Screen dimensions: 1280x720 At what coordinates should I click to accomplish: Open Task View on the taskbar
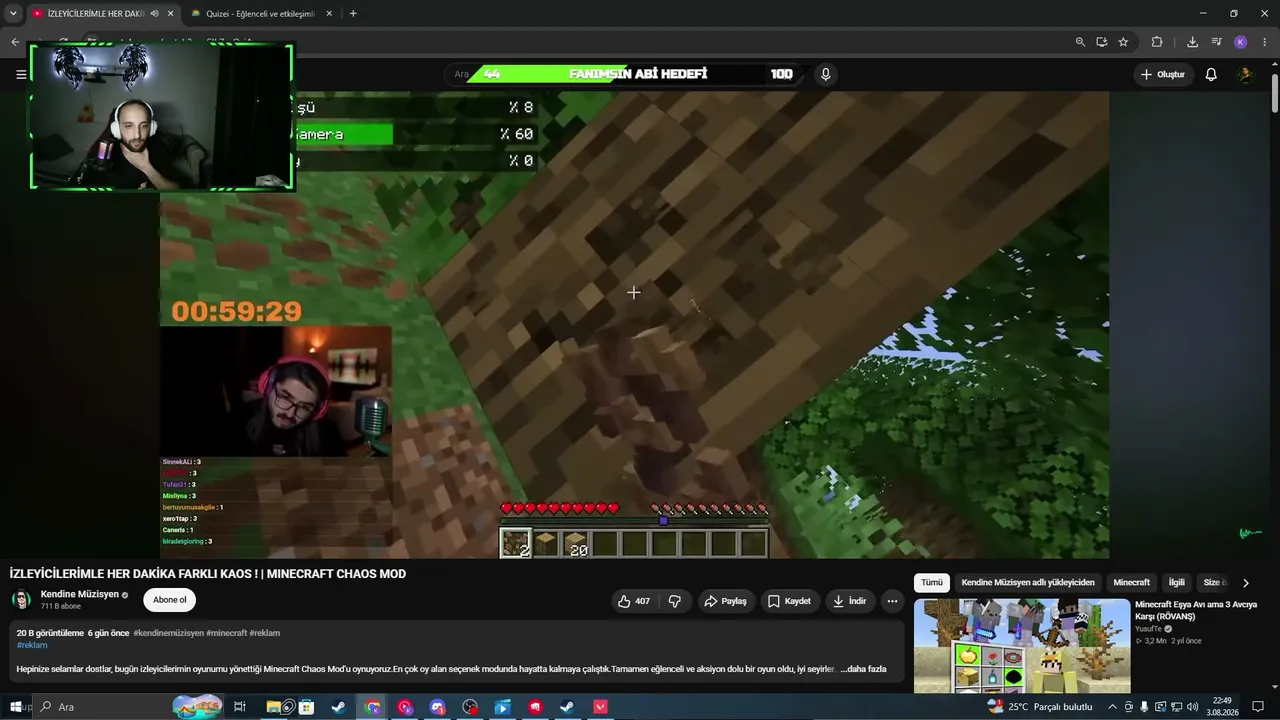pyautogui.click(x=240, y=707)
